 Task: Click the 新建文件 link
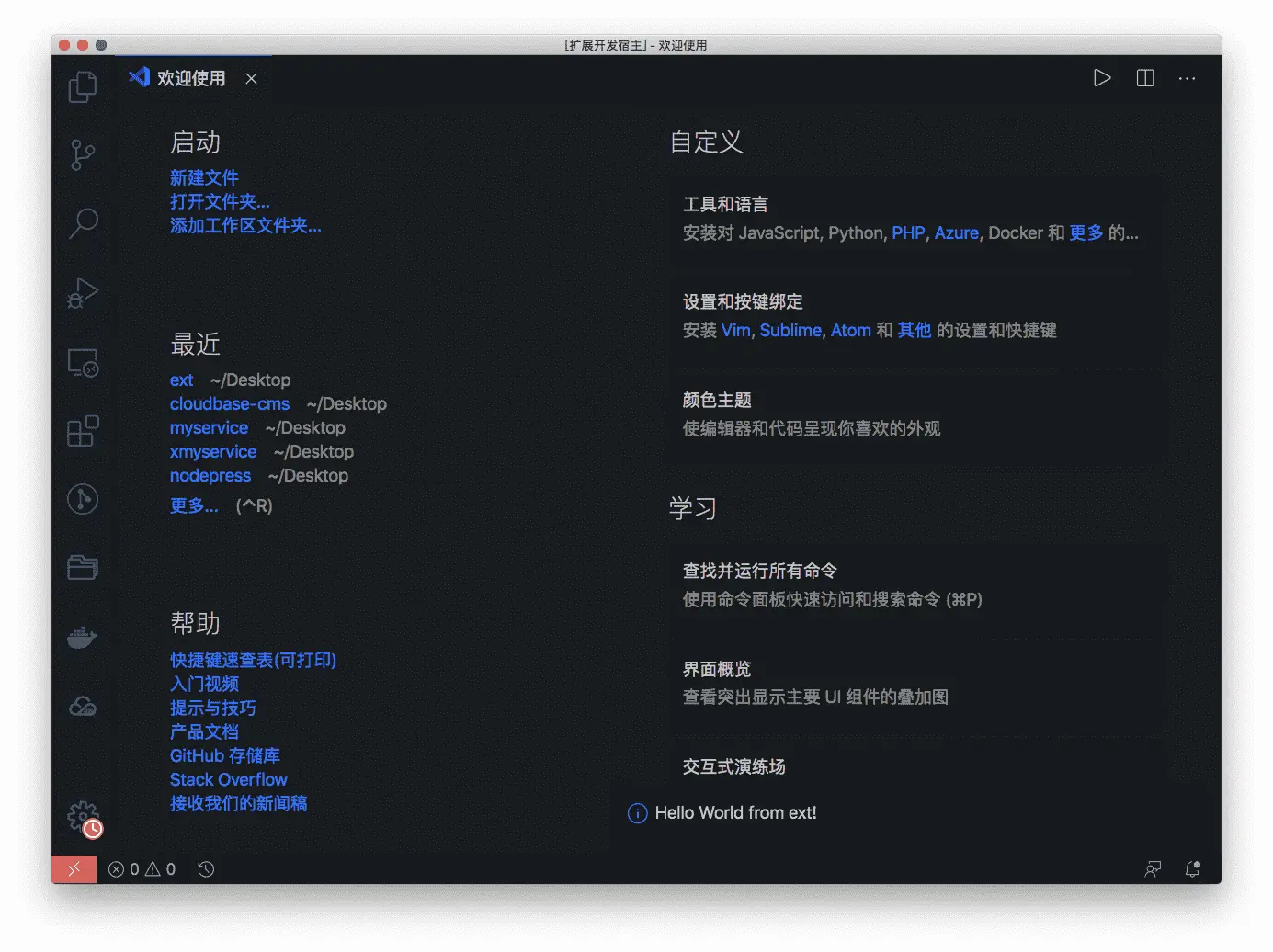[x=204, y=177]
